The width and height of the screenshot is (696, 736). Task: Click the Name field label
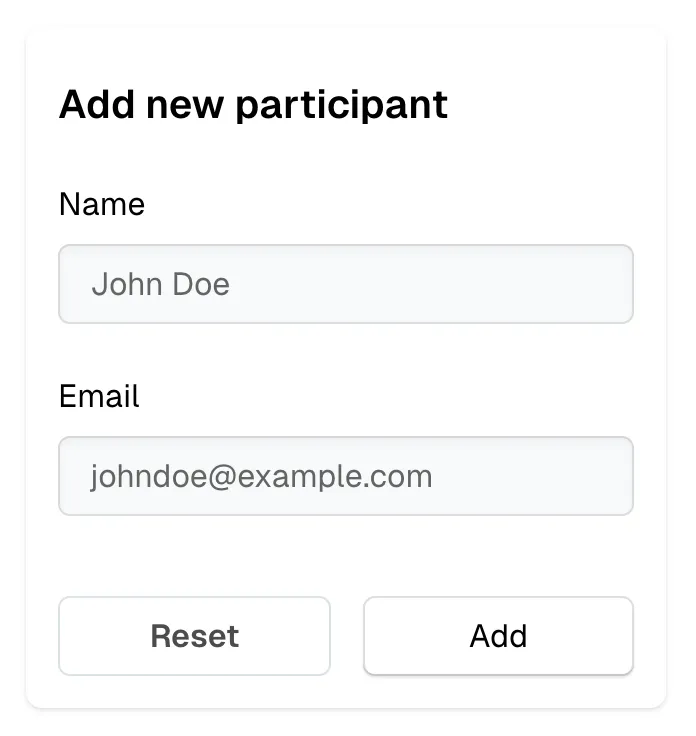[x=102, y=205]
